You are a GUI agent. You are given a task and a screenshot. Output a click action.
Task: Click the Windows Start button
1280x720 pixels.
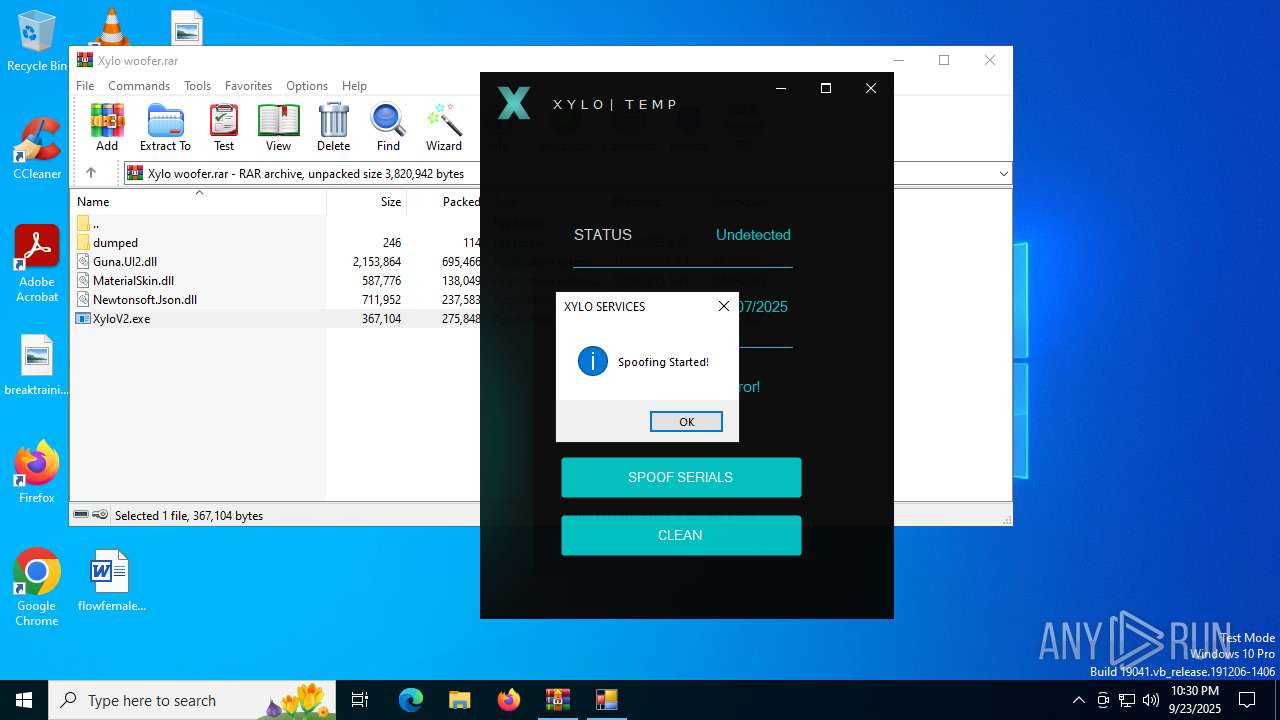24,700
